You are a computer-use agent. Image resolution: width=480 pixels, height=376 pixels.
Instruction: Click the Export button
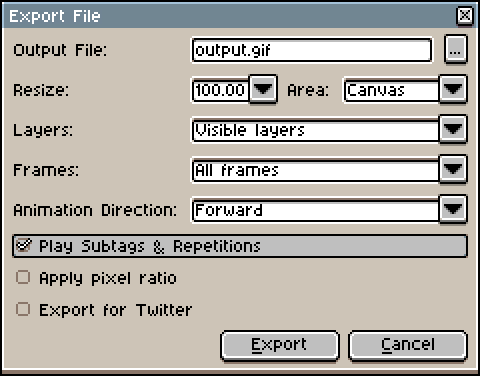(x=280, y=345)
